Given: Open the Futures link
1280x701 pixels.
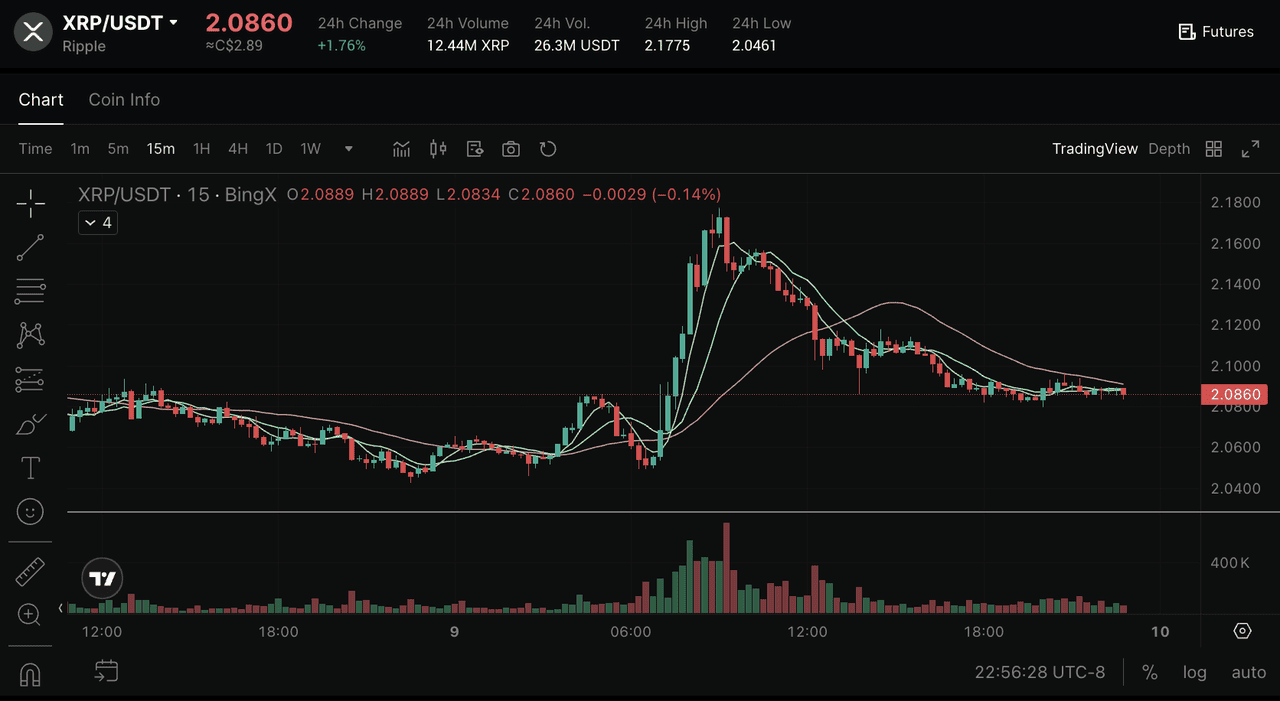Looking at the screenshot, I should (1216, 32).
